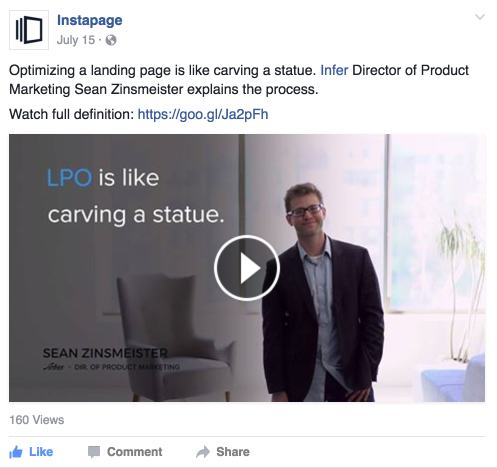Like the post via Like label
Screen dimensions: 497x468
[x=41, y=452]
